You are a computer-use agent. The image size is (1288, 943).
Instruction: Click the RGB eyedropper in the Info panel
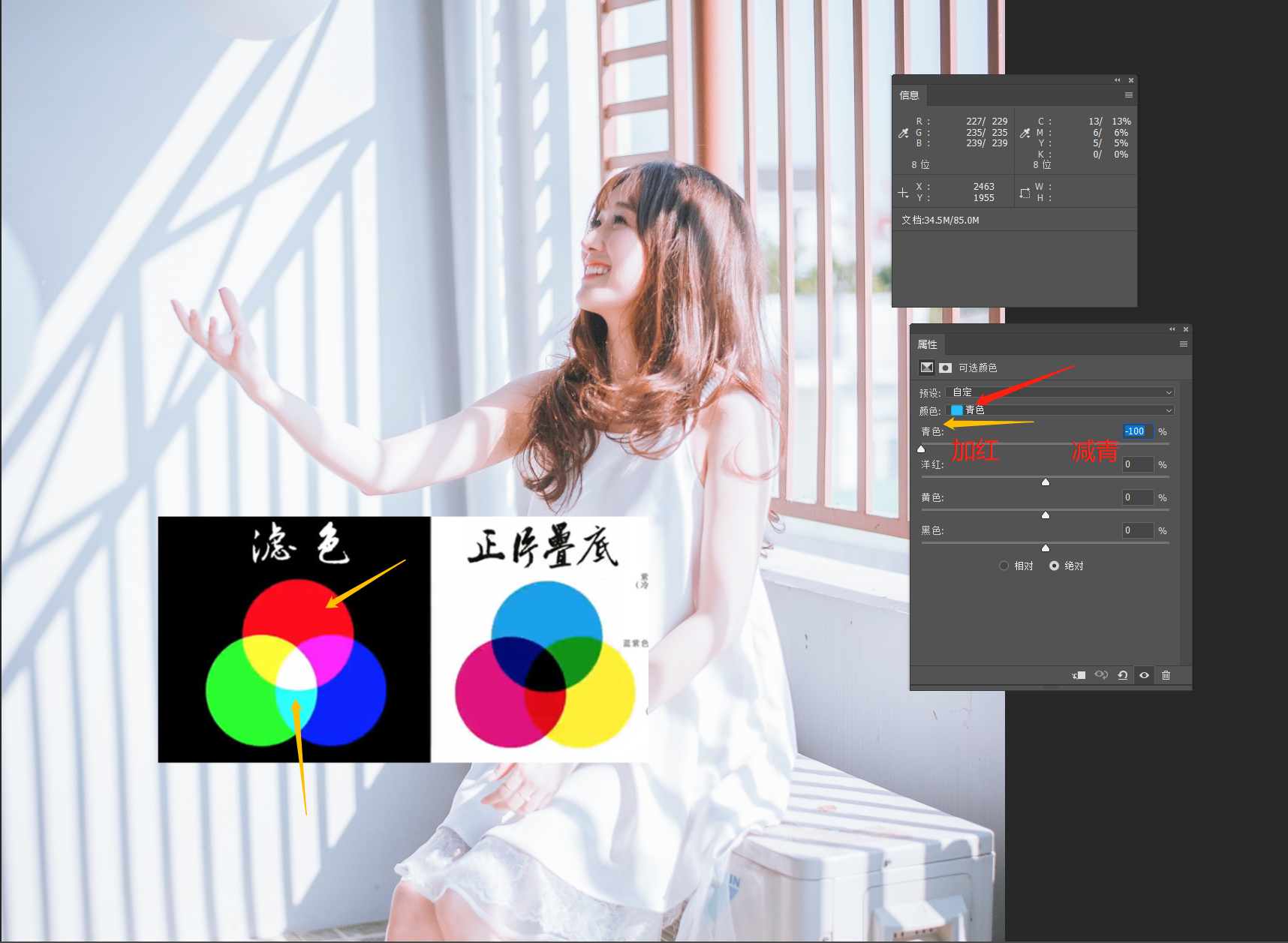click(x=904, y=133)
